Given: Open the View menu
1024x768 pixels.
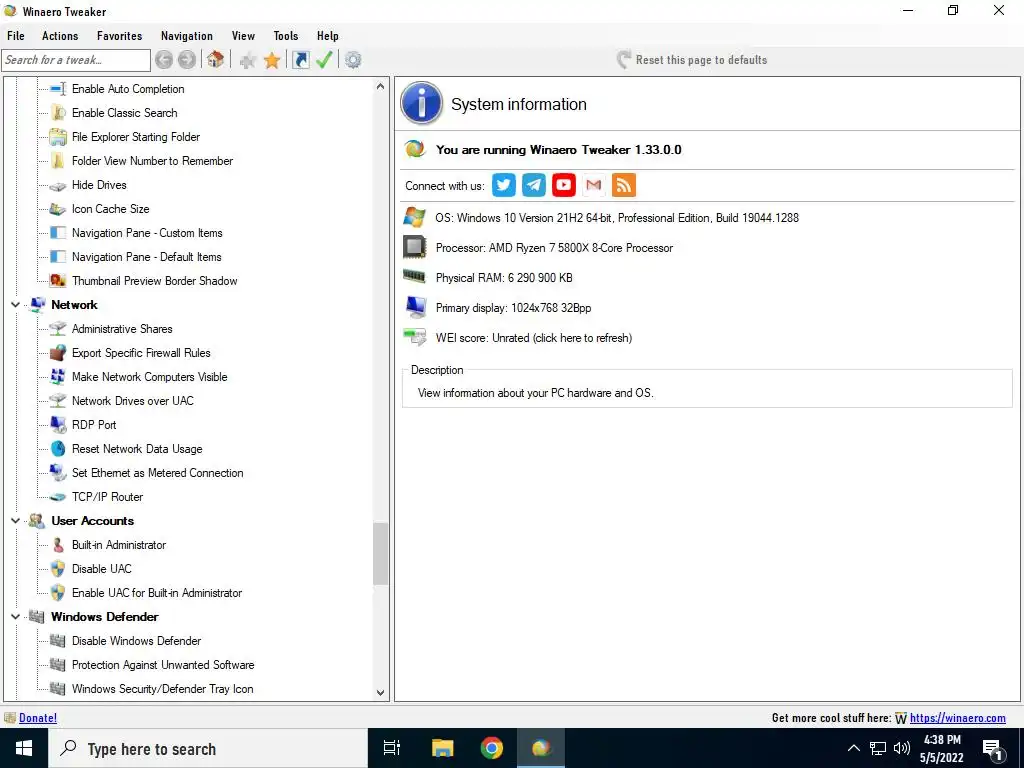Looking at the screenshot, I should [243, 36].
